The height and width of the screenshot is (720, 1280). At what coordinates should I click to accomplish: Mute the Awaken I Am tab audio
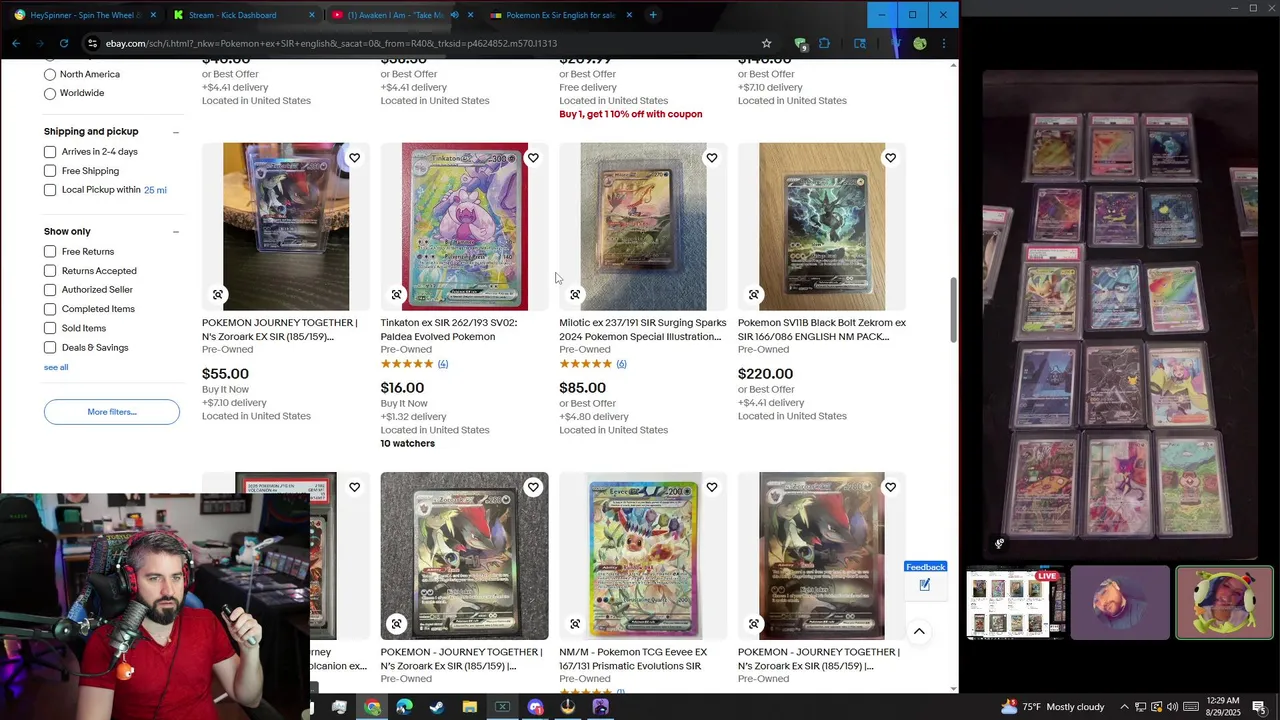click(x=455, y=15)
